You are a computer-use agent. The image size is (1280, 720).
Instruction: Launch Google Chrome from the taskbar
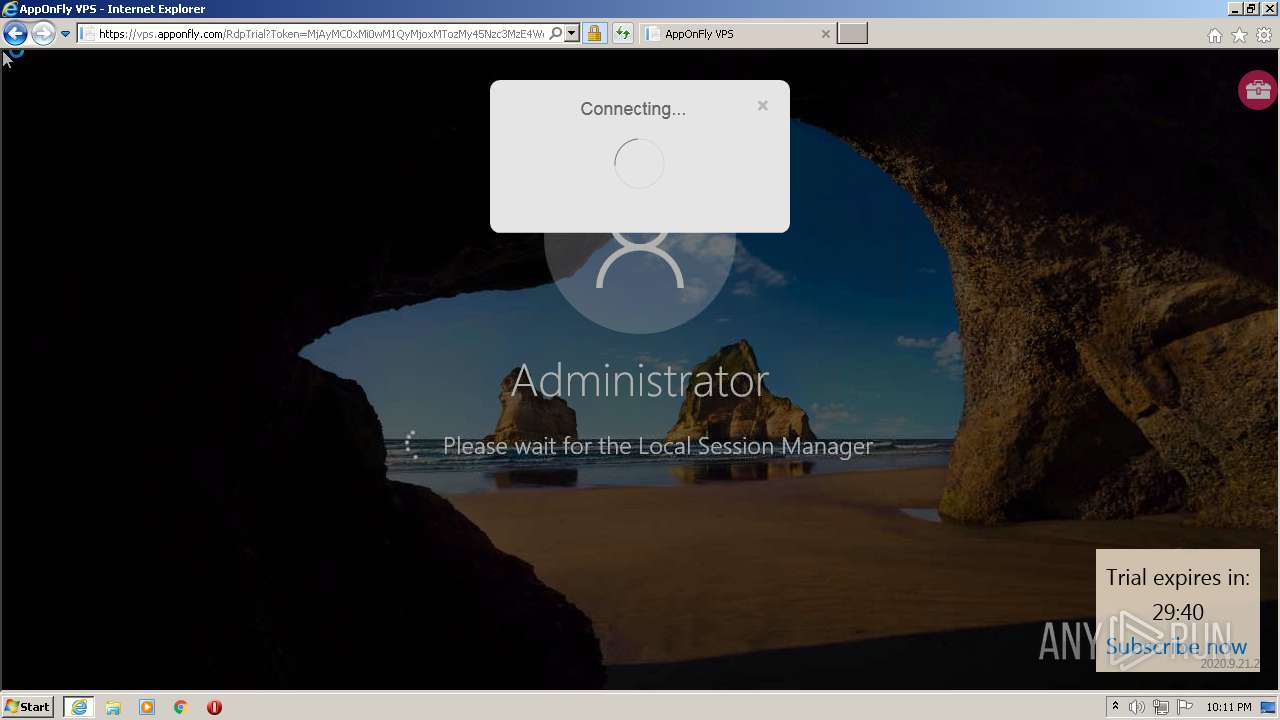[181, 707]
